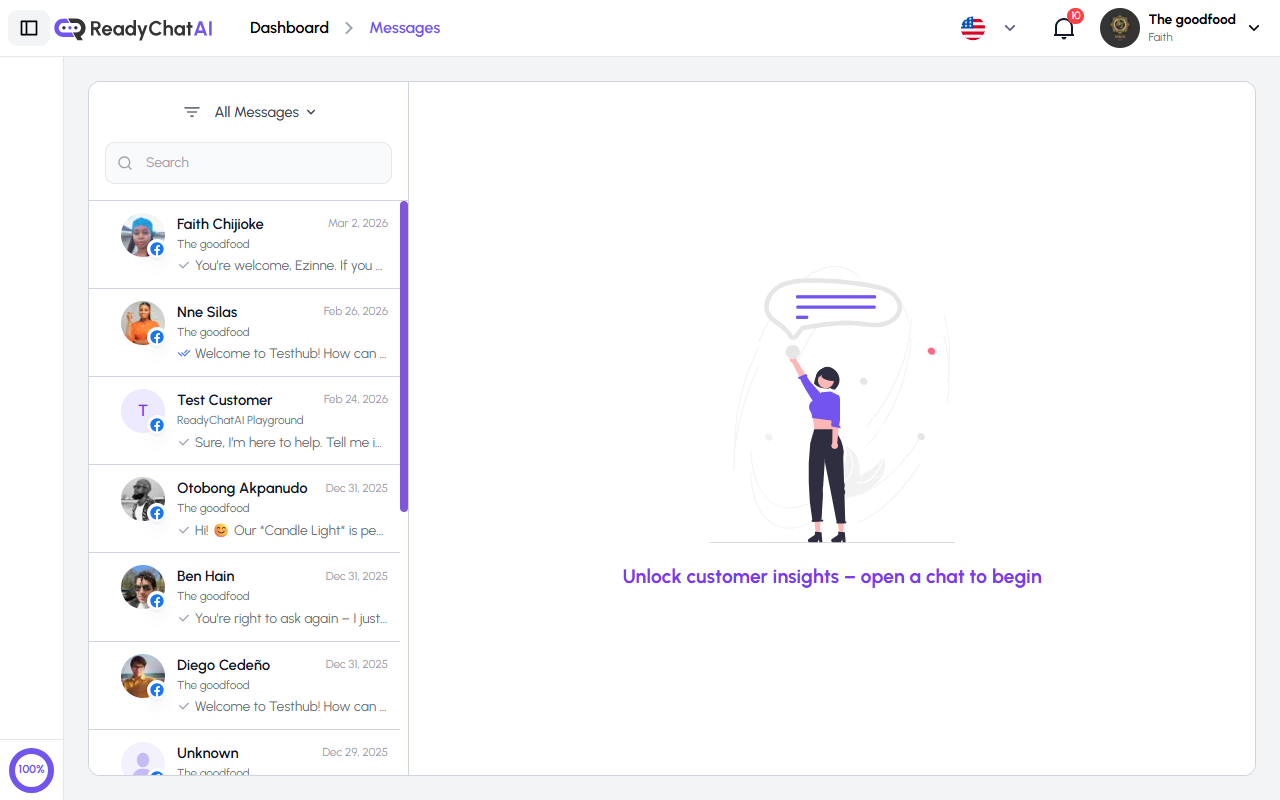Click the checkmark beside Ben Hain's reply
The width and height of the screenshot is (1280, 800).
click(x=183, y=618)
